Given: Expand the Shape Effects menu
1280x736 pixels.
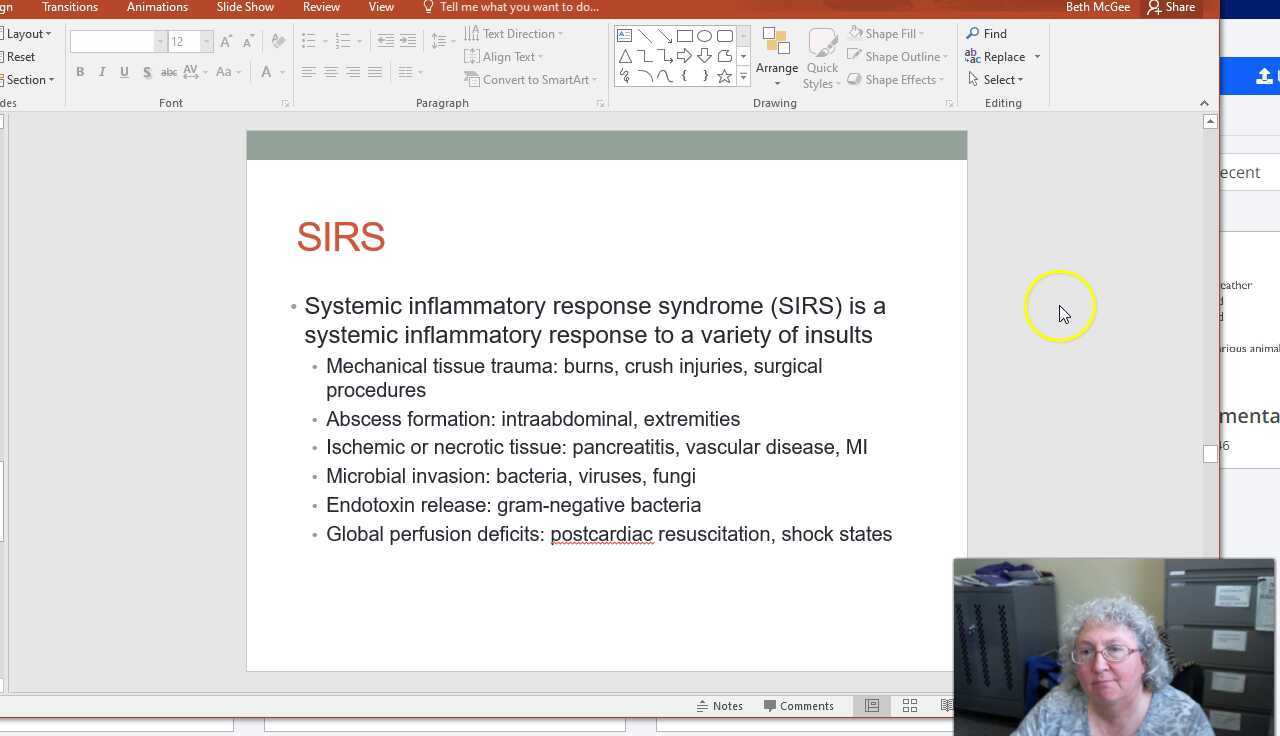Looking at the screenshot, I should coord(897,79).
